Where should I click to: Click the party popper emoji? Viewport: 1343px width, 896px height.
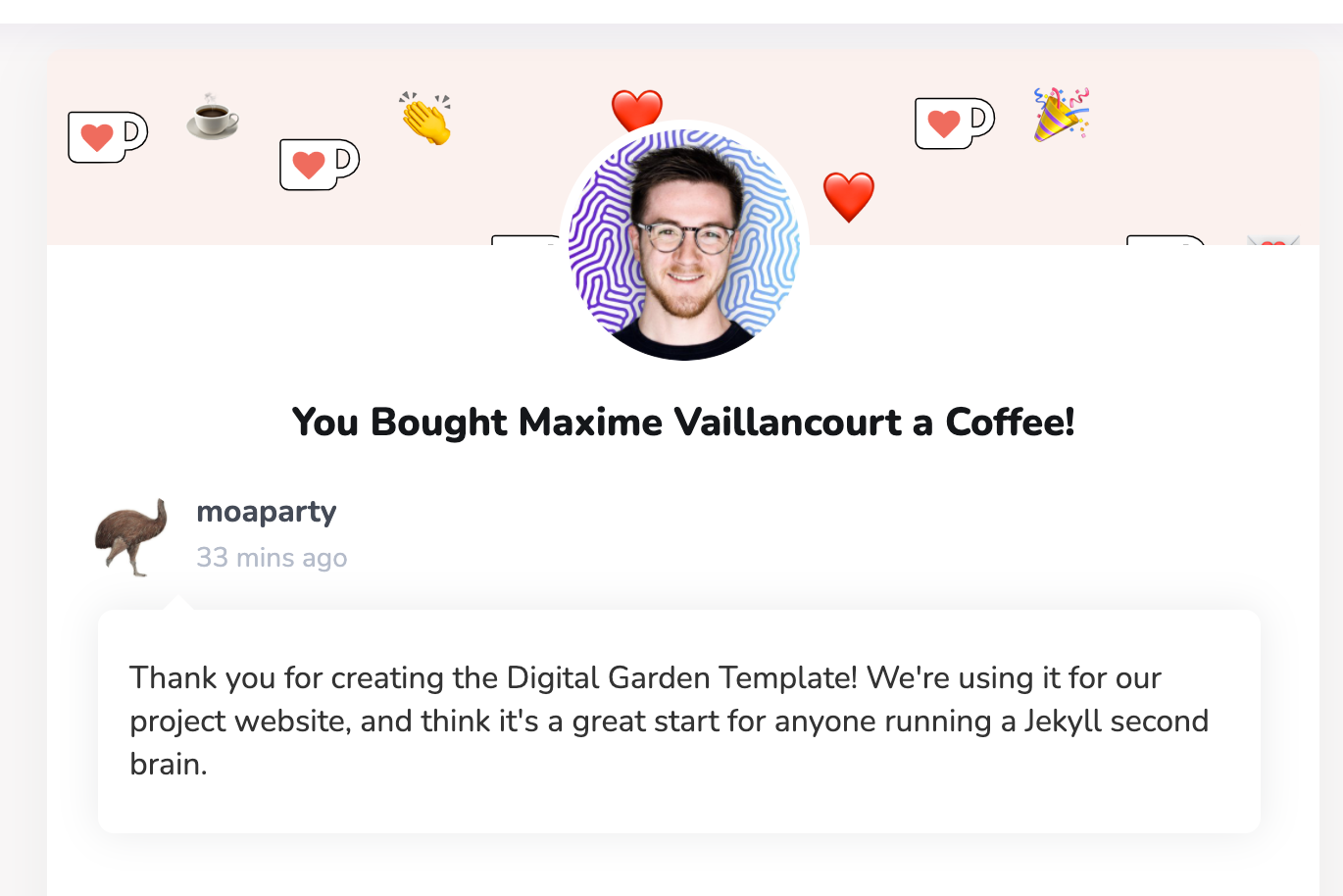(x=1061, y=114)
